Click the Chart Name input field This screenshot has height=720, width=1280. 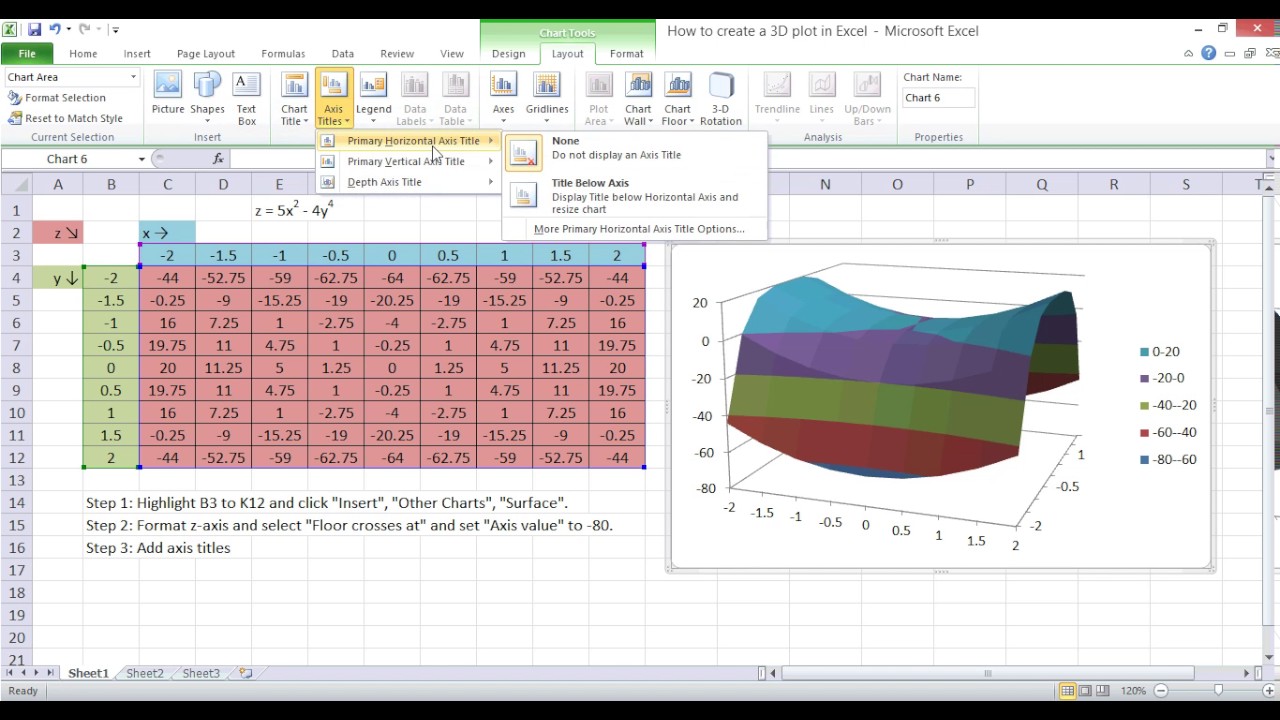937,98
